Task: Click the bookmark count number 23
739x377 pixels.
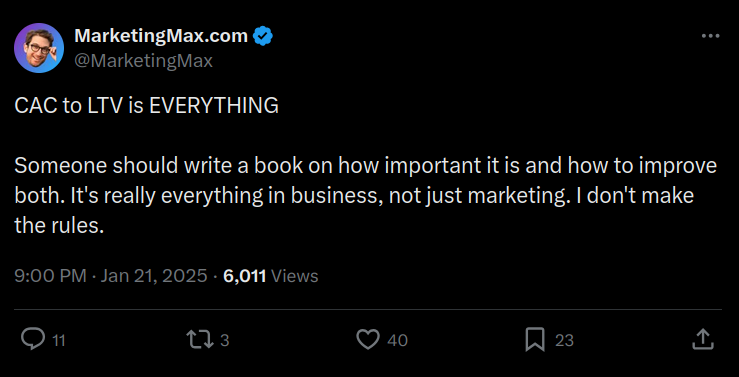Action: pos(564,340)
